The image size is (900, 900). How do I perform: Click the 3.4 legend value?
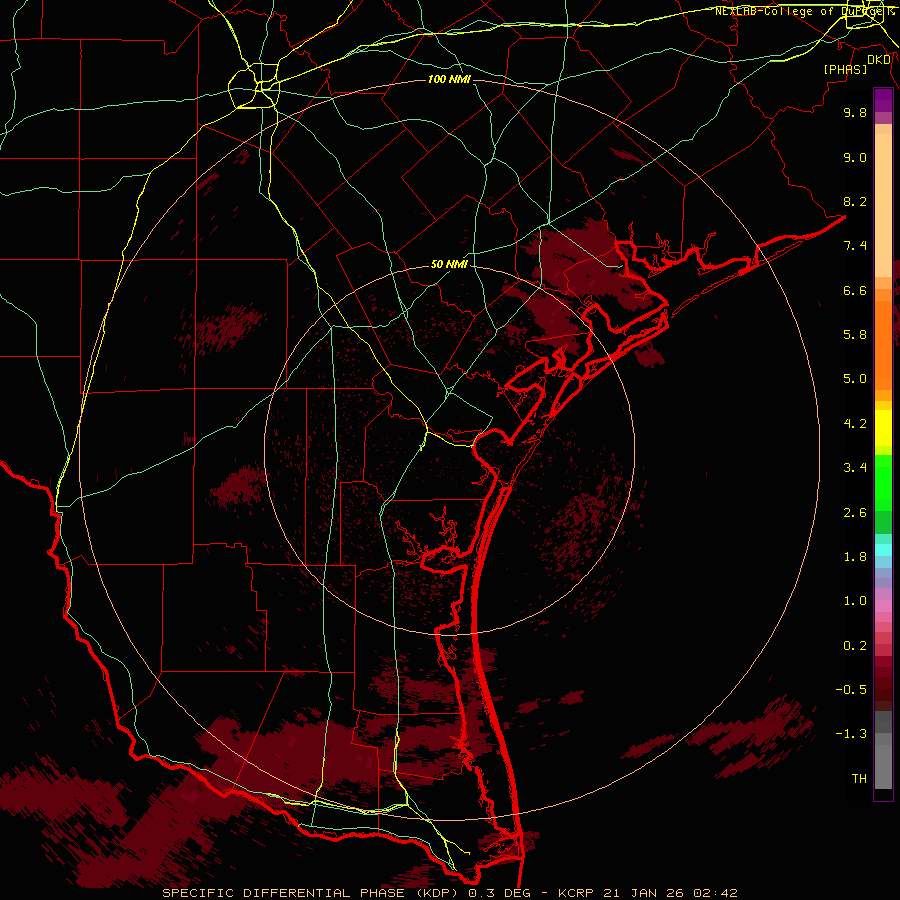[855, 468]
